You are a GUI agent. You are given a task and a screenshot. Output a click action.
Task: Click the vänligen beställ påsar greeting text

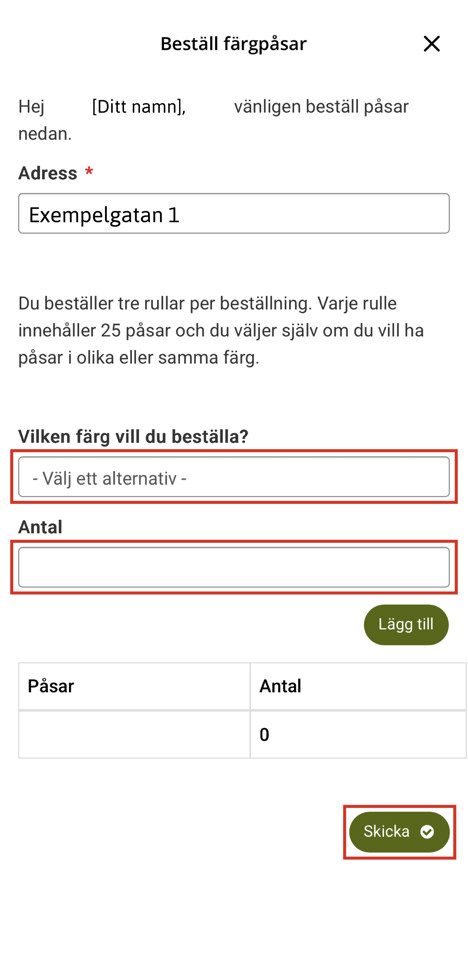[x=321, y=107]
